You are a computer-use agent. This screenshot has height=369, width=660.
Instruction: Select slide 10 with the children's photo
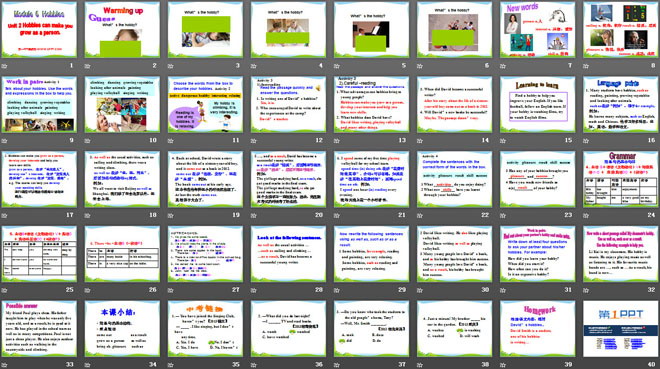122,104
